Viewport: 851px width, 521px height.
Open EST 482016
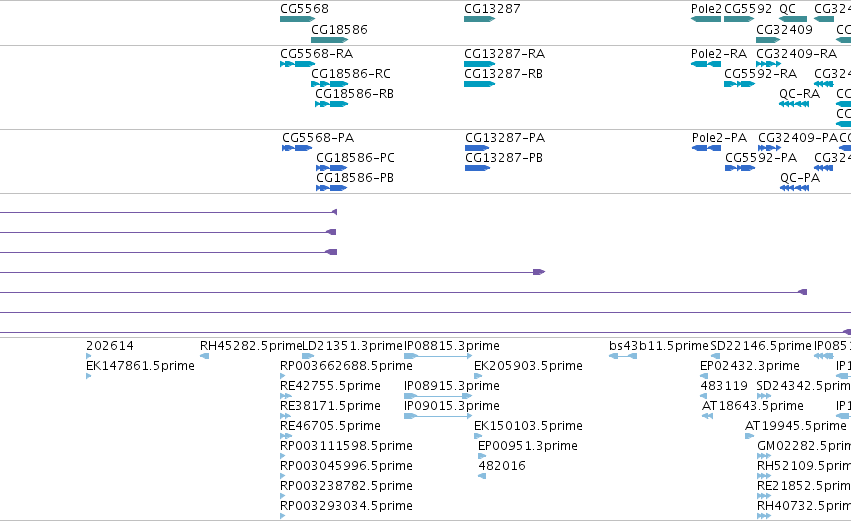click(501, 466)
